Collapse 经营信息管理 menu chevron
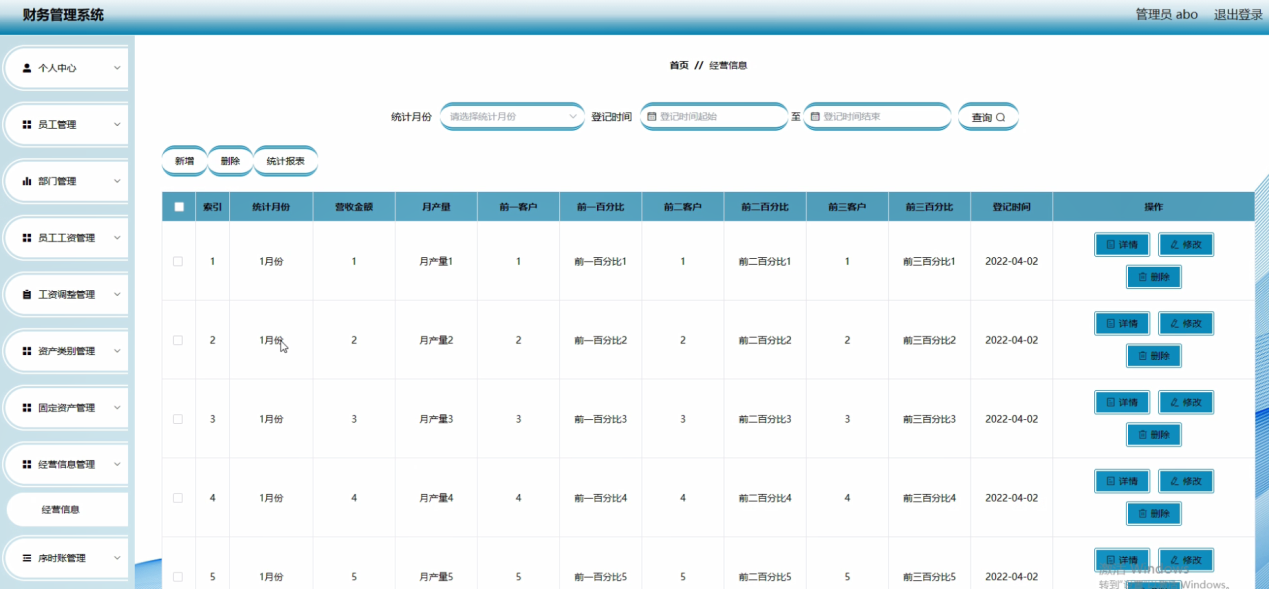Screen dimensions: 1269x589 click(x=117, y=464)
